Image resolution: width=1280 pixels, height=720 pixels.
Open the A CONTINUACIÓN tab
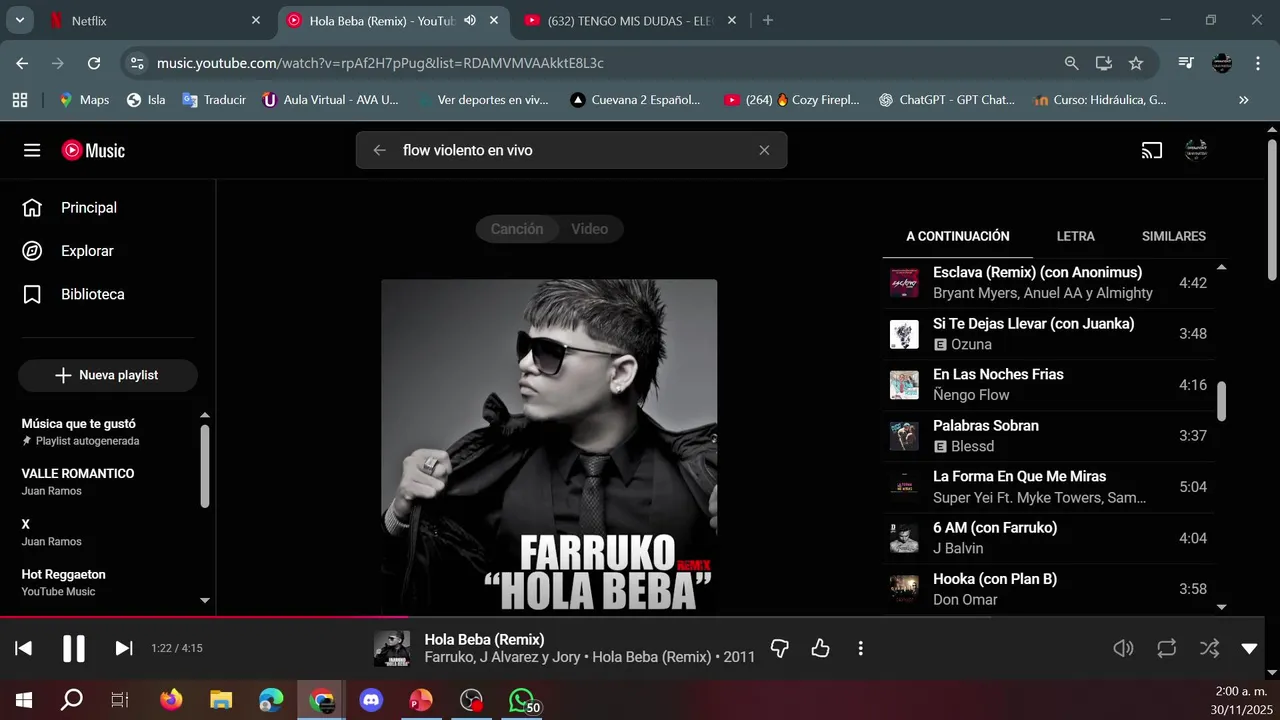[x=958, y=236]
